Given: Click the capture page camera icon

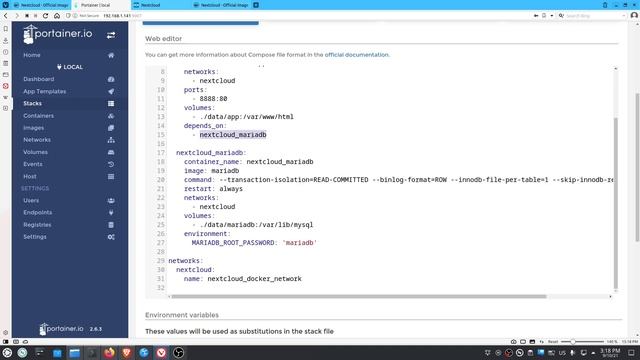Looking at the screenshot, I should tap(513, 342).
